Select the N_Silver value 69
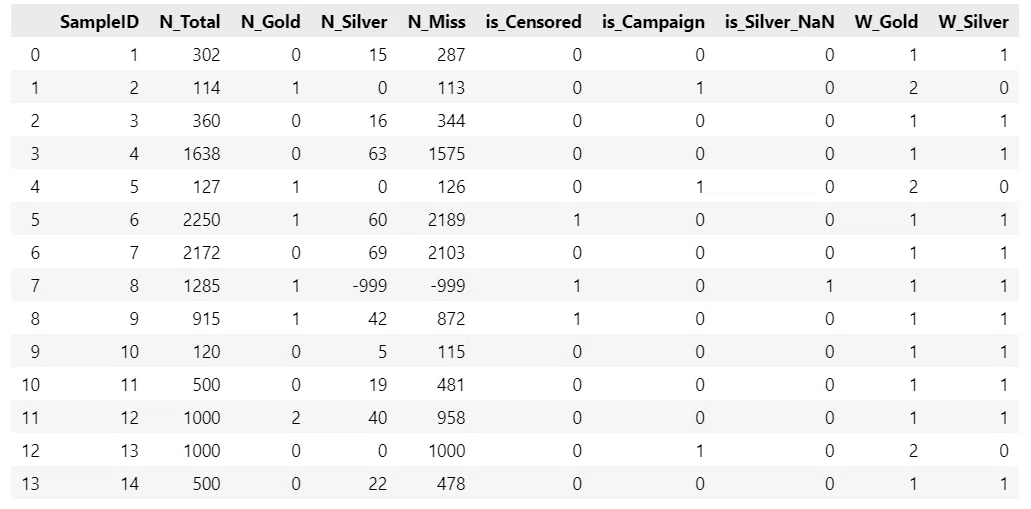This screenshot has width=1031, height=509. coord(377,253)
